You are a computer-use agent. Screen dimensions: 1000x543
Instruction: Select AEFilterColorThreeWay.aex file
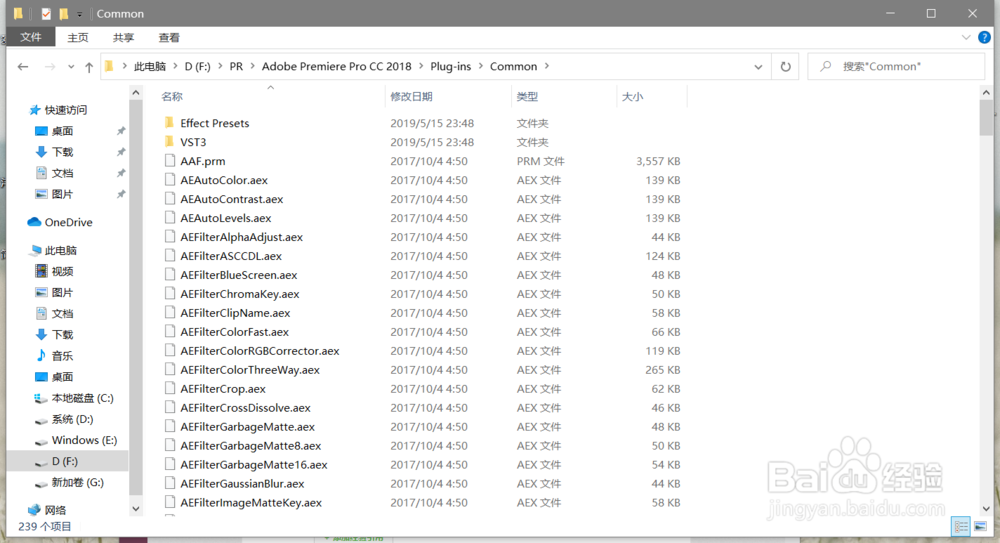point(250,370)
